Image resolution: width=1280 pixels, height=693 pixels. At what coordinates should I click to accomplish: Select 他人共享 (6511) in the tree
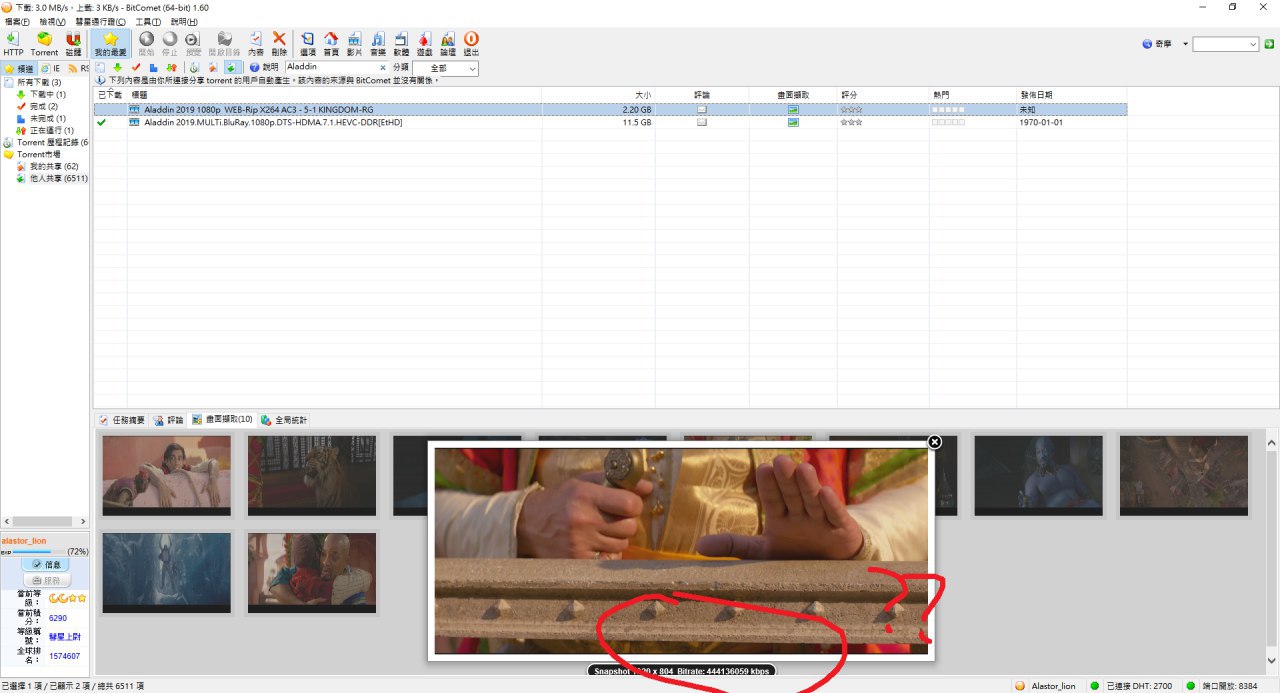[52, 178]
